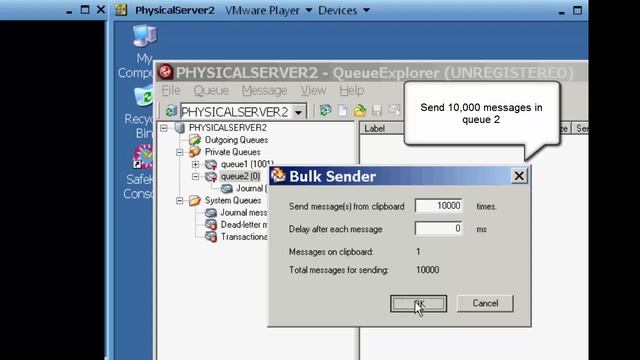Click the Bulk Sender dialog title icon
Image resolution: width=640 pixels, height=360 pixels.
pyautogui.click(x=278, y=176)
